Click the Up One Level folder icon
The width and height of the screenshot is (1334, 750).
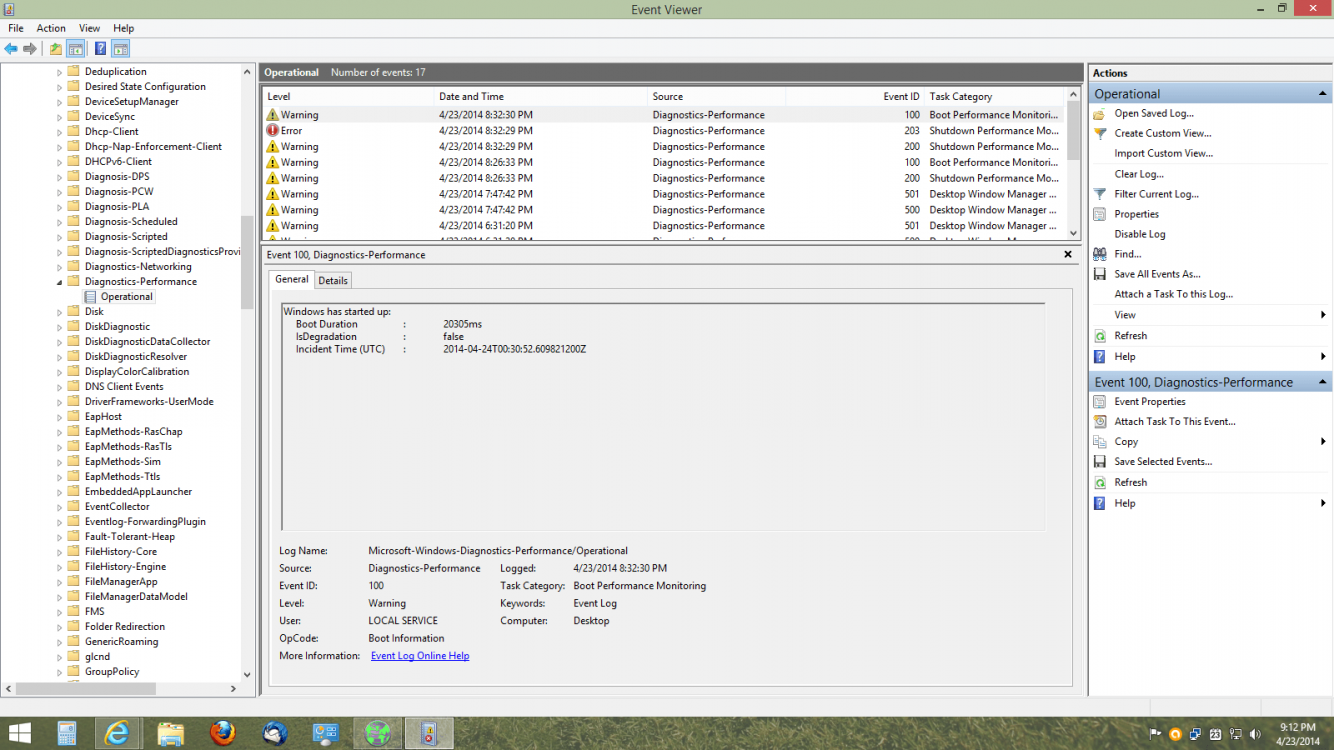56,49
